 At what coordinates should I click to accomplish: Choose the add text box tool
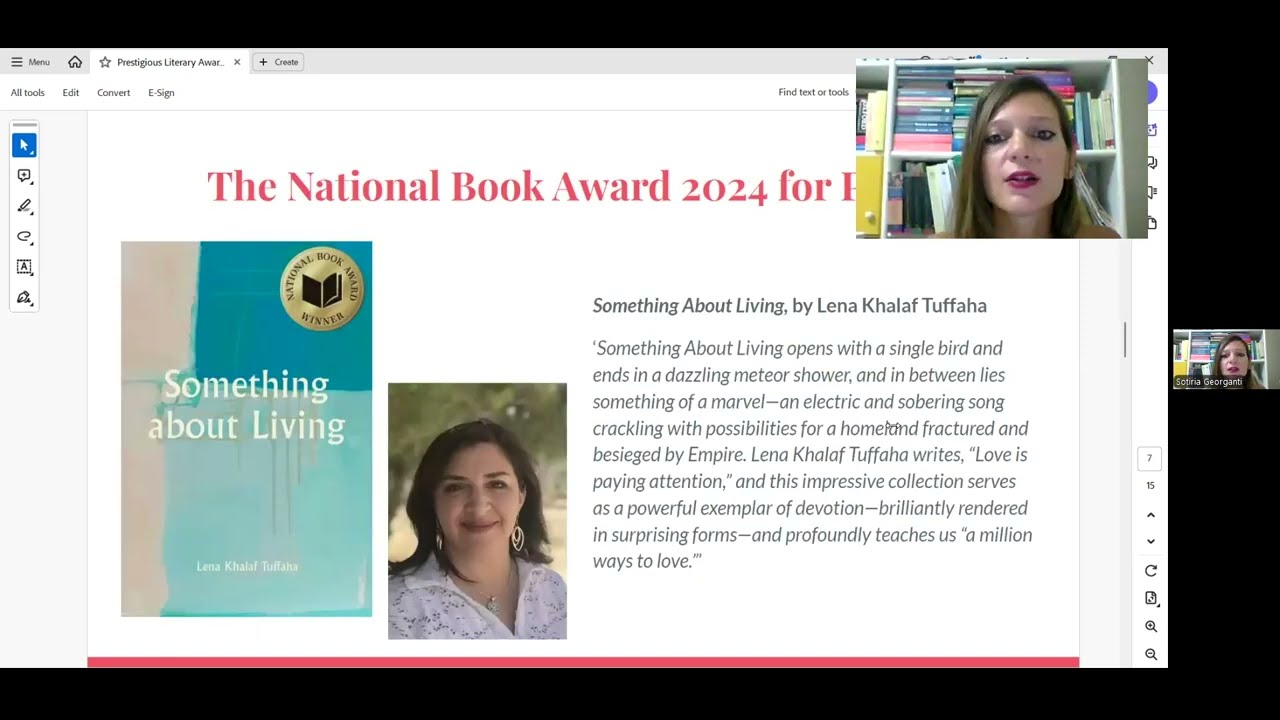pyautogui.click(x=25, y=267)
